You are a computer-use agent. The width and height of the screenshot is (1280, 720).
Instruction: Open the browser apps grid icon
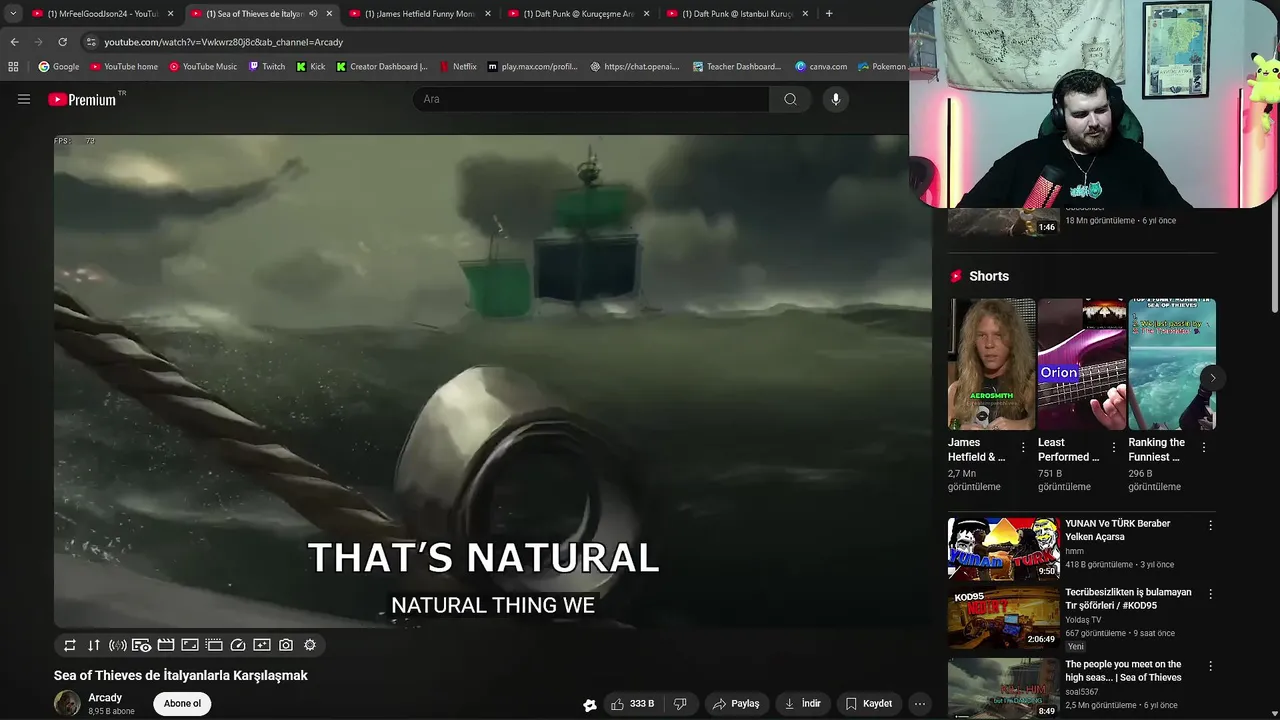13,67
